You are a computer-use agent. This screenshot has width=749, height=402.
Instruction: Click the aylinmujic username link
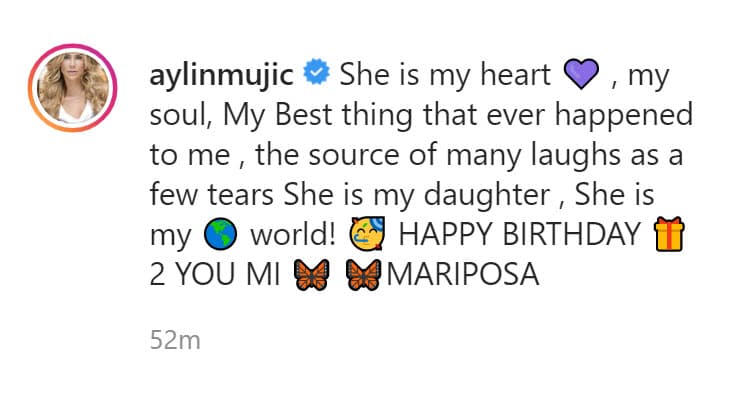click(x=222, y=75)
